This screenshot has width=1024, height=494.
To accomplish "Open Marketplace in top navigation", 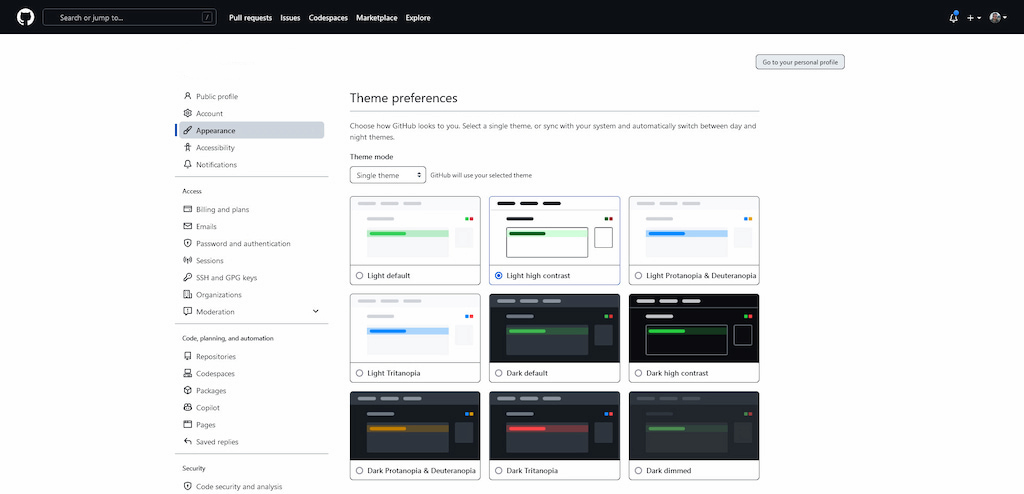I will pos(376,18).
